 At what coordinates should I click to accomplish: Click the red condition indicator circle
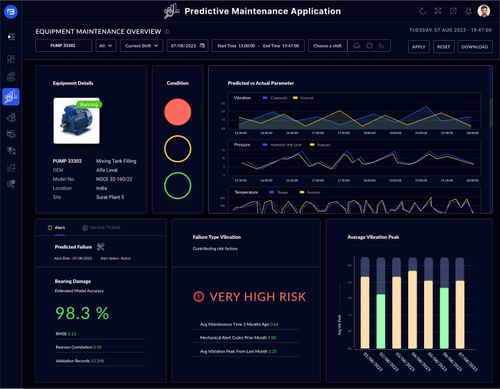[x=178, y=112]
